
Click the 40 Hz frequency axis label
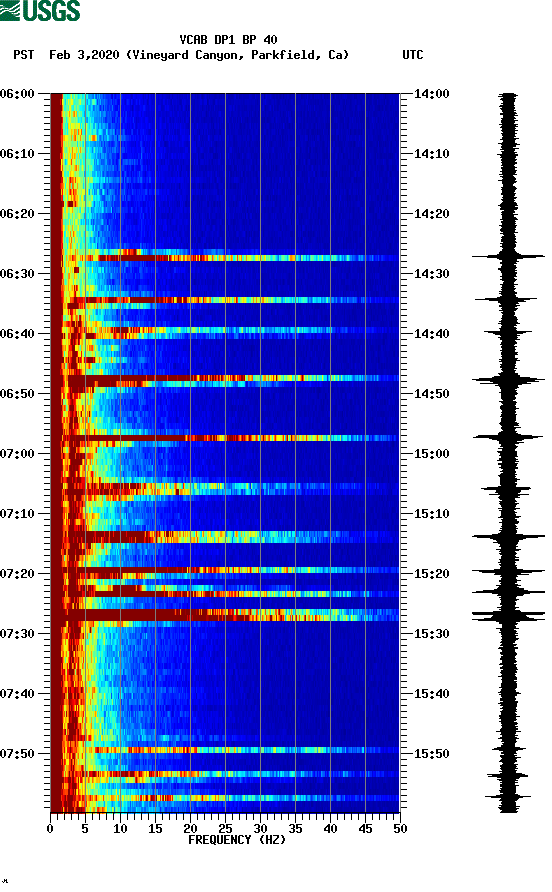[330, 829]
